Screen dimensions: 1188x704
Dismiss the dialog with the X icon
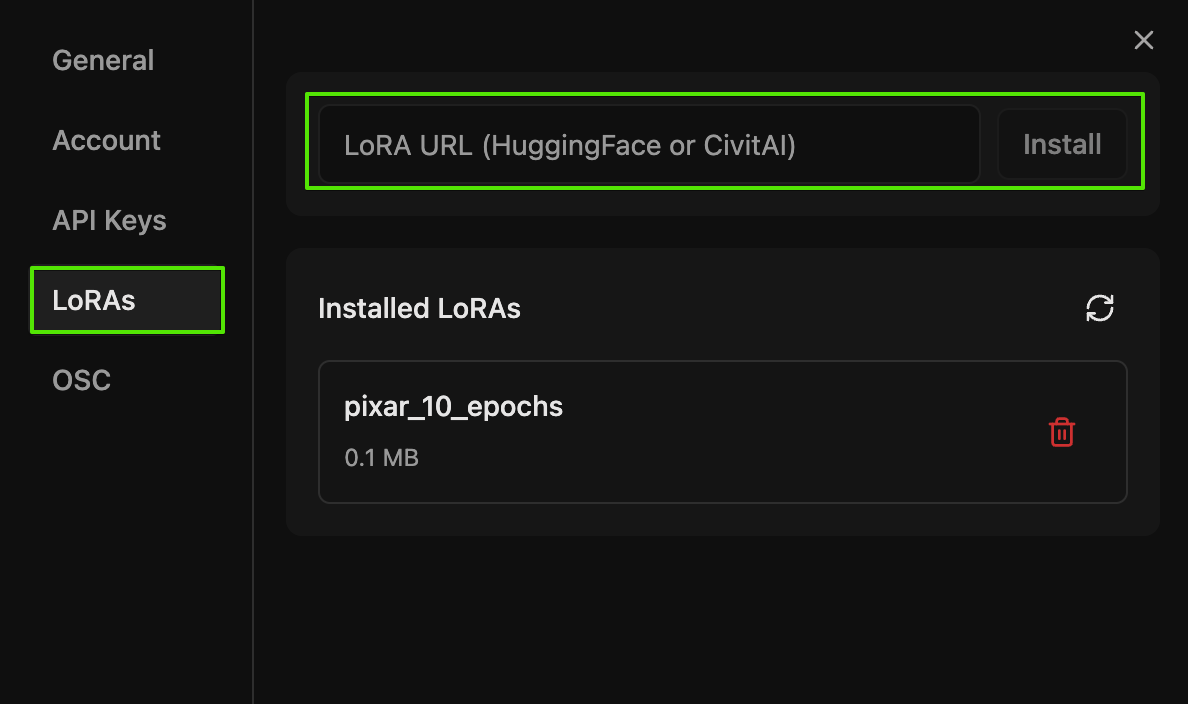click(x=1143, y=40)
